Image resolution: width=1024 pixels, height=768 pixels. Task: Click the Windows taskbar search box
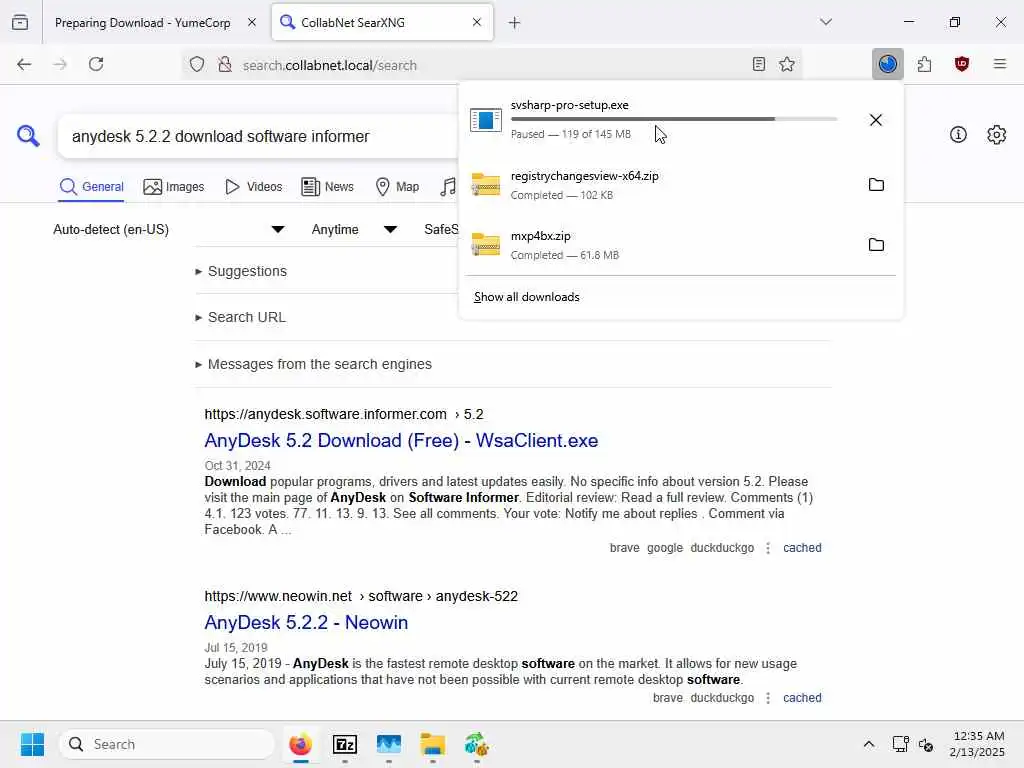click(167, 744)
